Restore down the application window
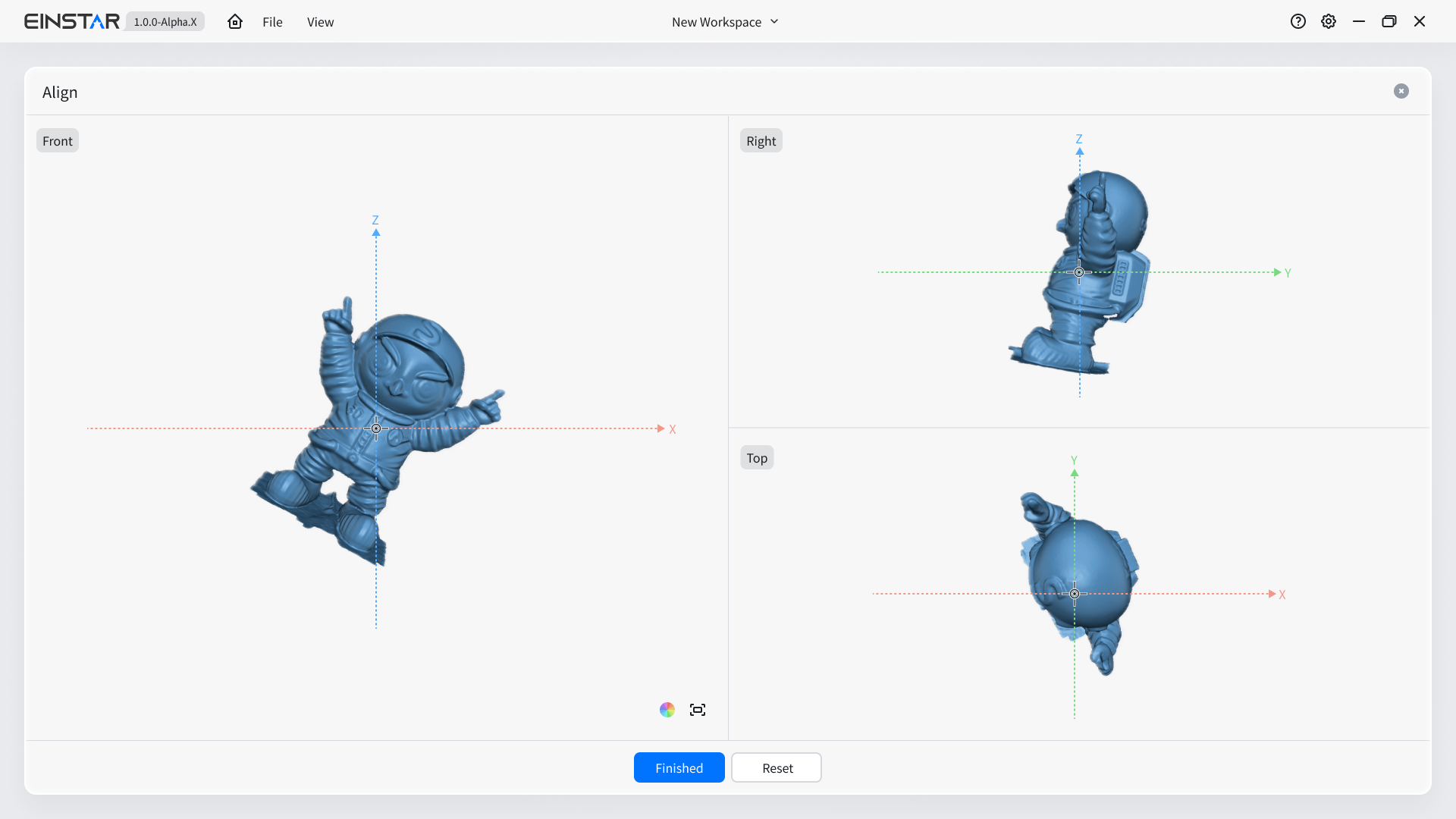 pyautogui.click(x=1389, y=22)
